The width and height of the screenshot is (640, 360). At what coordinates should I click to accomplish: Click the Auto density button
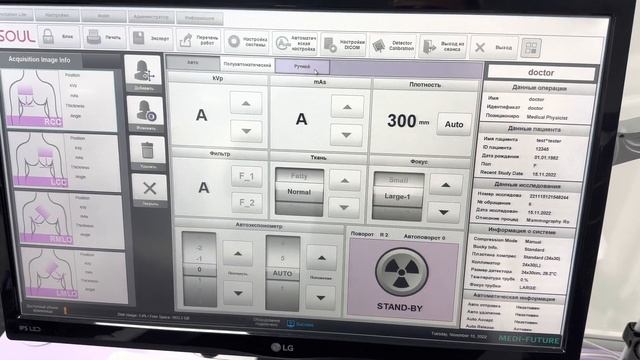(x=454, y=124)
